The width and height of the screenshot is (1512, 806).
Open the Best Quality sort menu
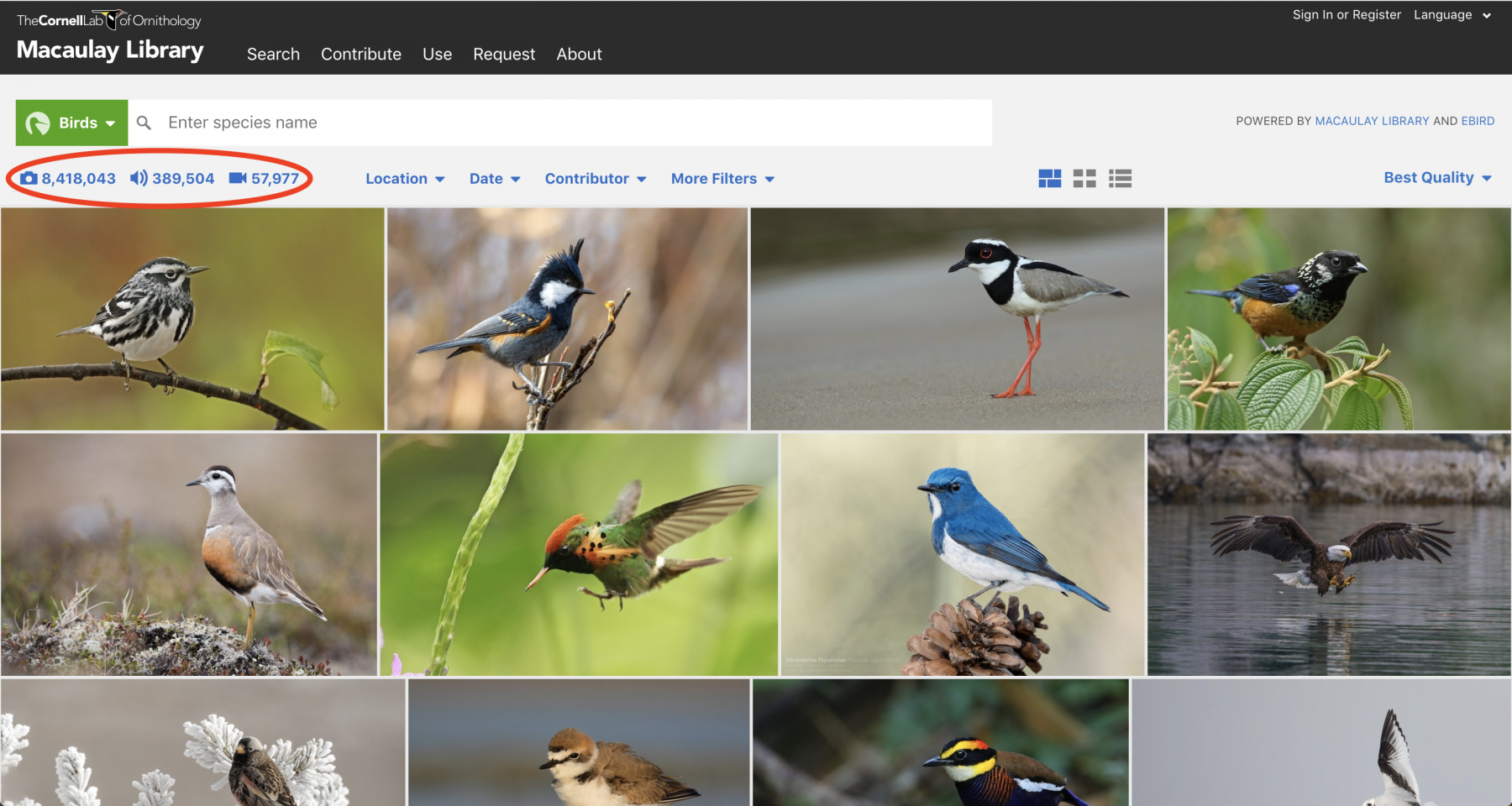1436,177
